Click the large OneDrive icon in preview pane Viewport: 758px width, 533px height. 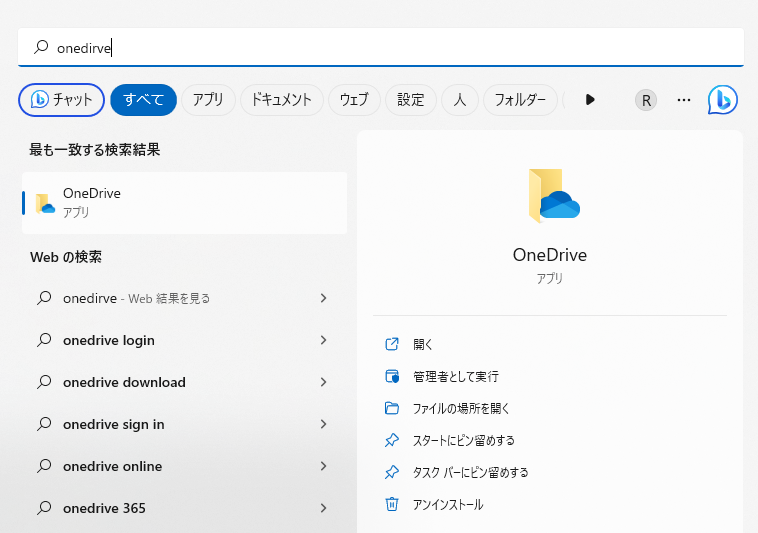click(554, 196)
